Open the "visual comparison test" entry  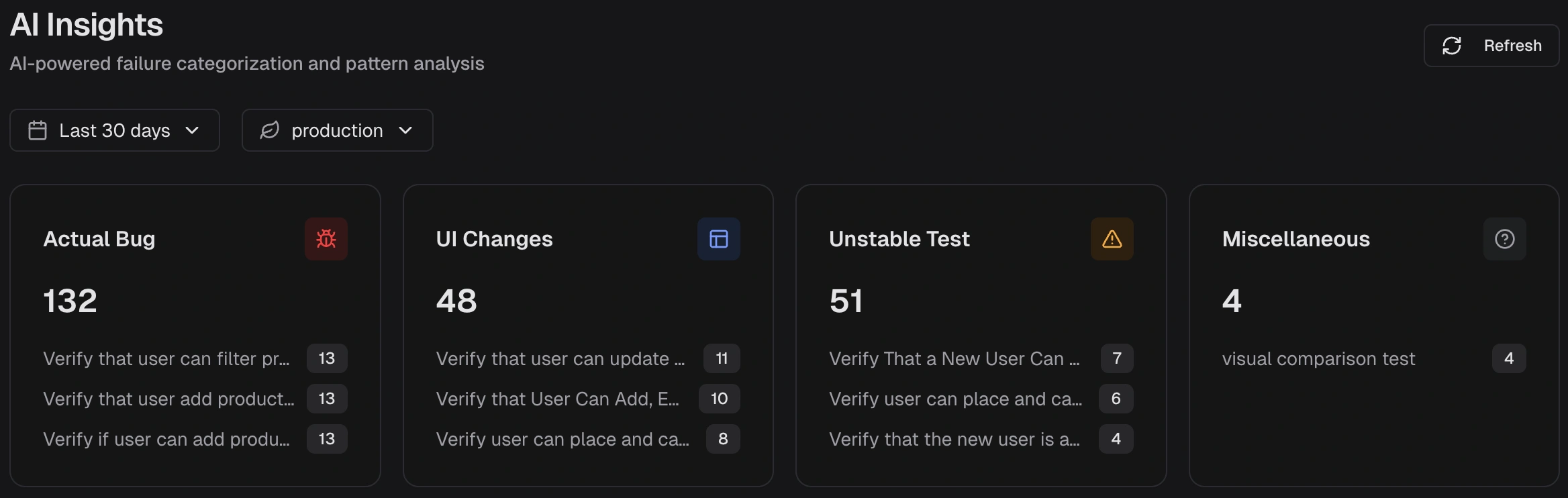click(x=1318, y=359)
